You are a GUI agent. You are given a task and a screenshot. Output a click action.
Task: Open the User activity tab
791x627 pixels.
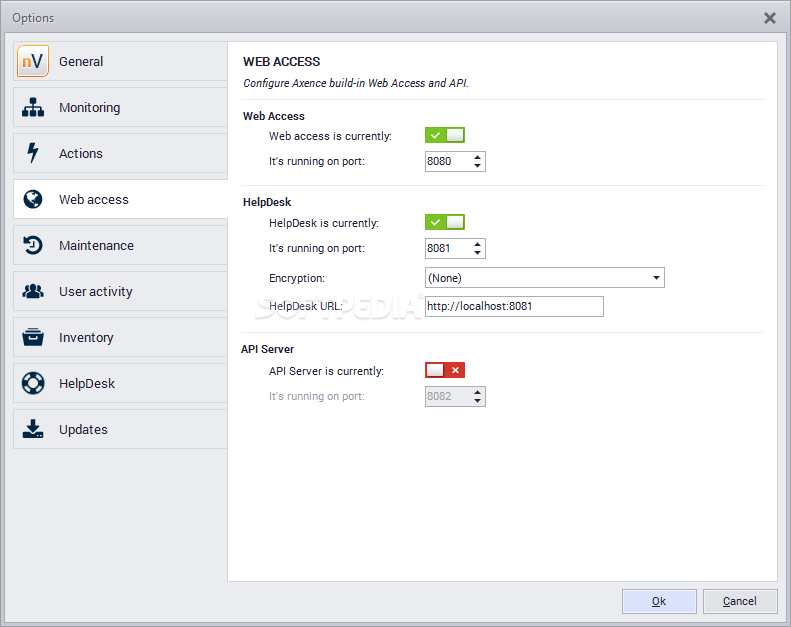pyautogui.click(x=121, y=291)
